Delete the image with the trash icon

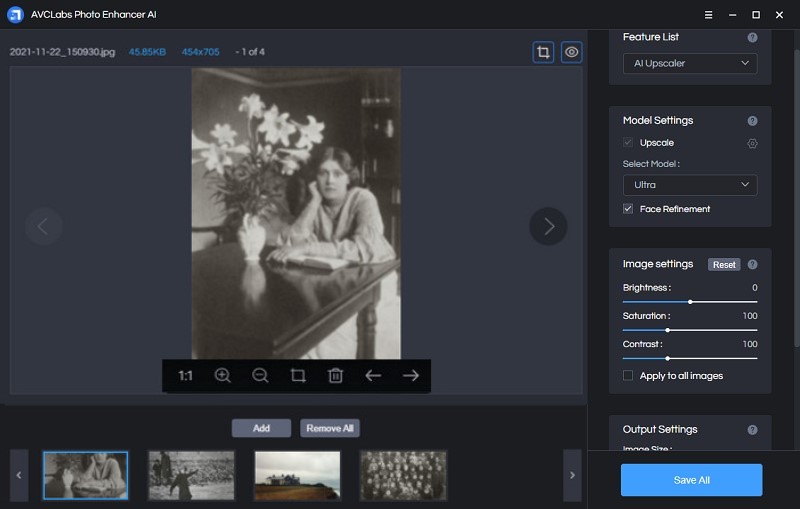click(335, 376)
